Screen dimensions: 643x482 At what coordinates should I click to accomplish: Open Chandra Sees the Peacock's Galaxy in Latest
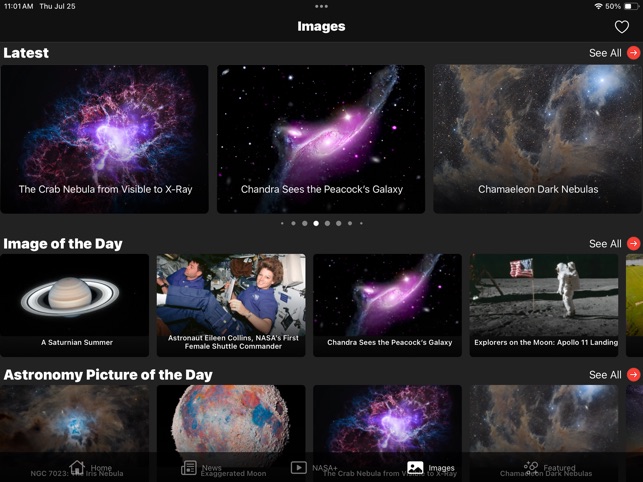click(x=321, y=139)
